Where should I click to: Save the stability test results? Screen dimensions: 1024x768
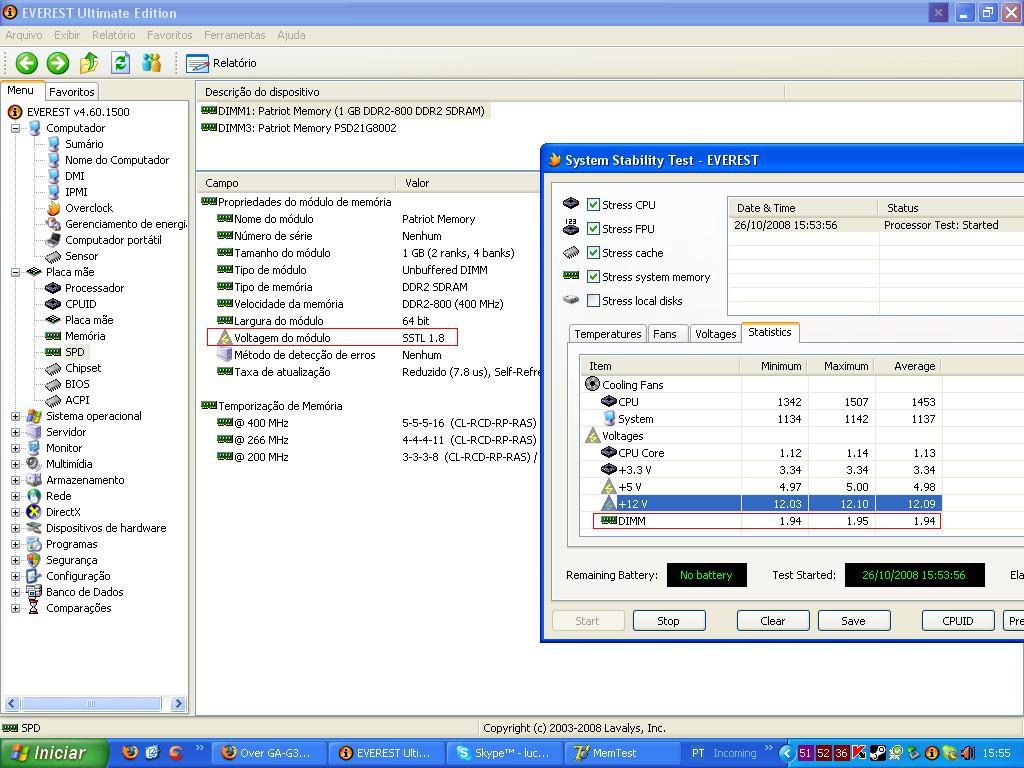[x=854, y=621]
